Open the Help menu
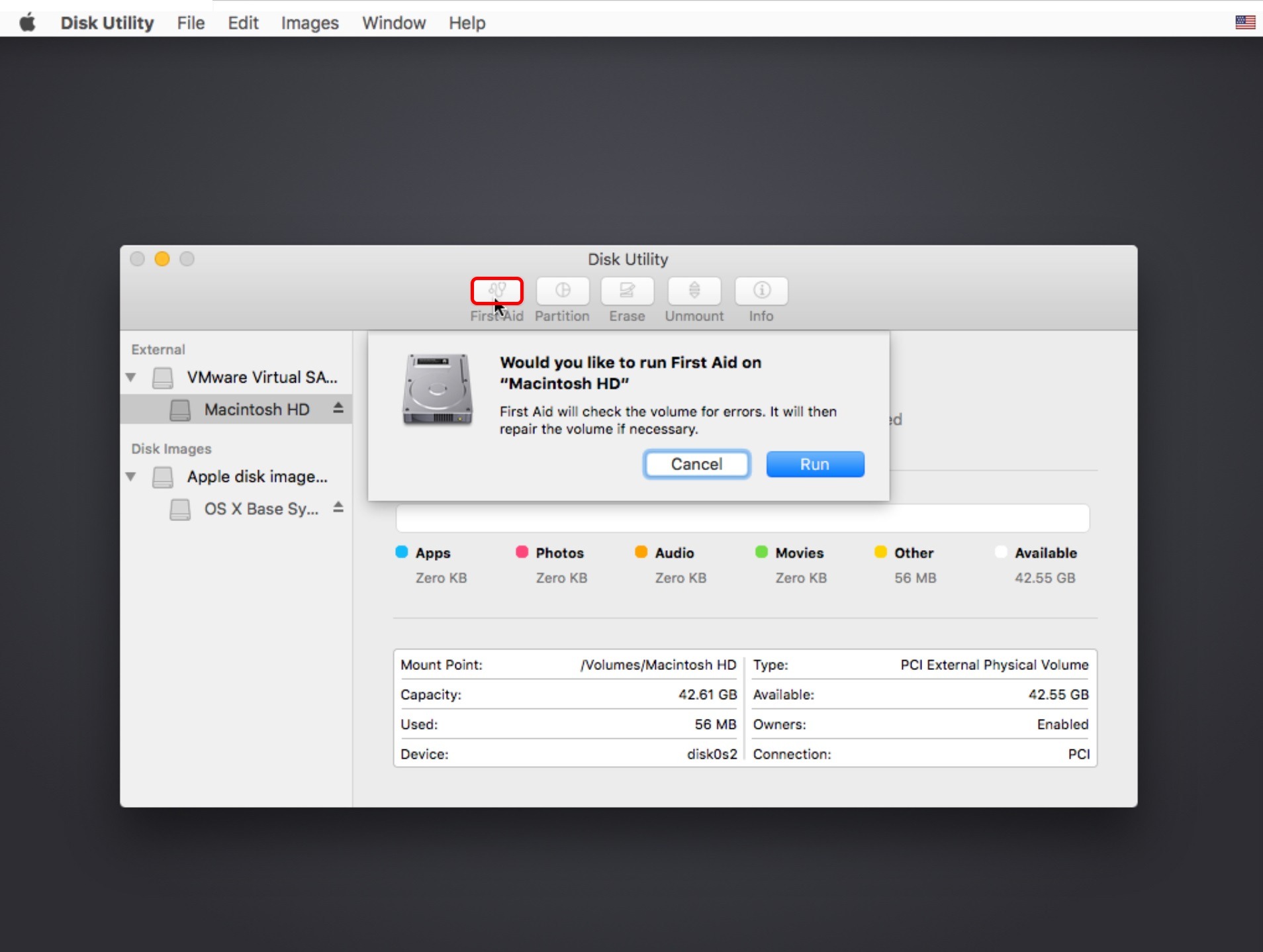Image resolution: width=1263 pixels, height=952 pixels. [x=467, y=23]
